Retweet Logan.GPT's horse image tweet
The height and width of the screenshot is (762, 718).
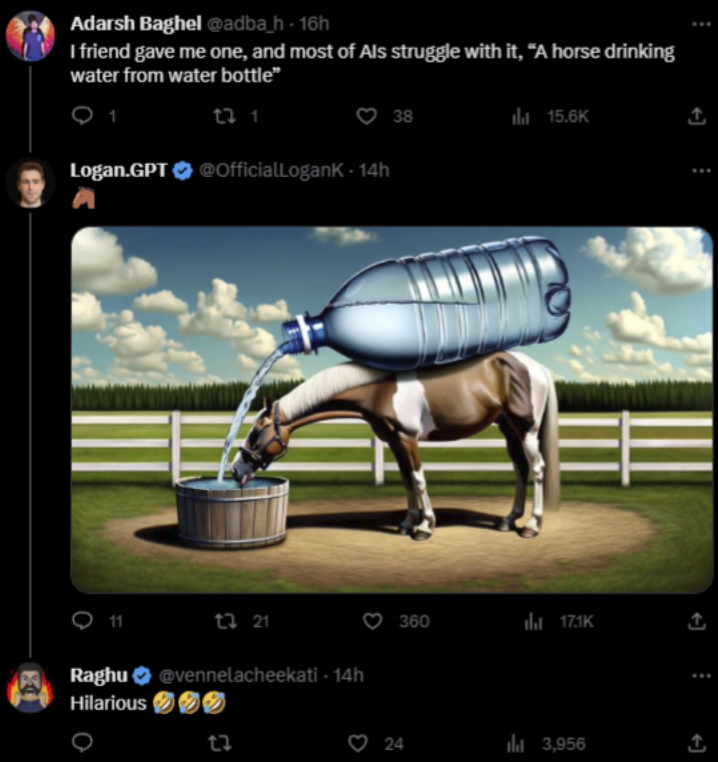[224, 621]
